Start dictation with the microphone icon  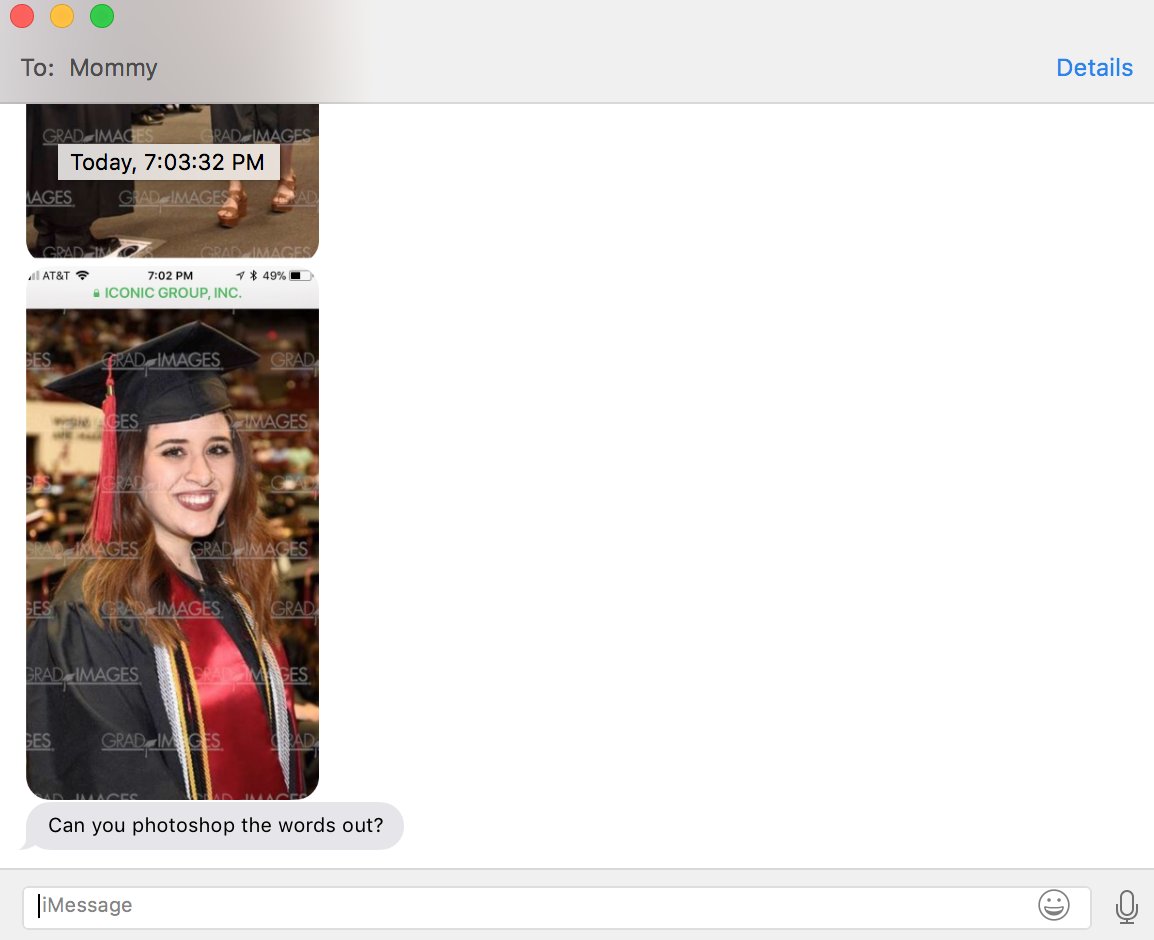(1126, 906)
